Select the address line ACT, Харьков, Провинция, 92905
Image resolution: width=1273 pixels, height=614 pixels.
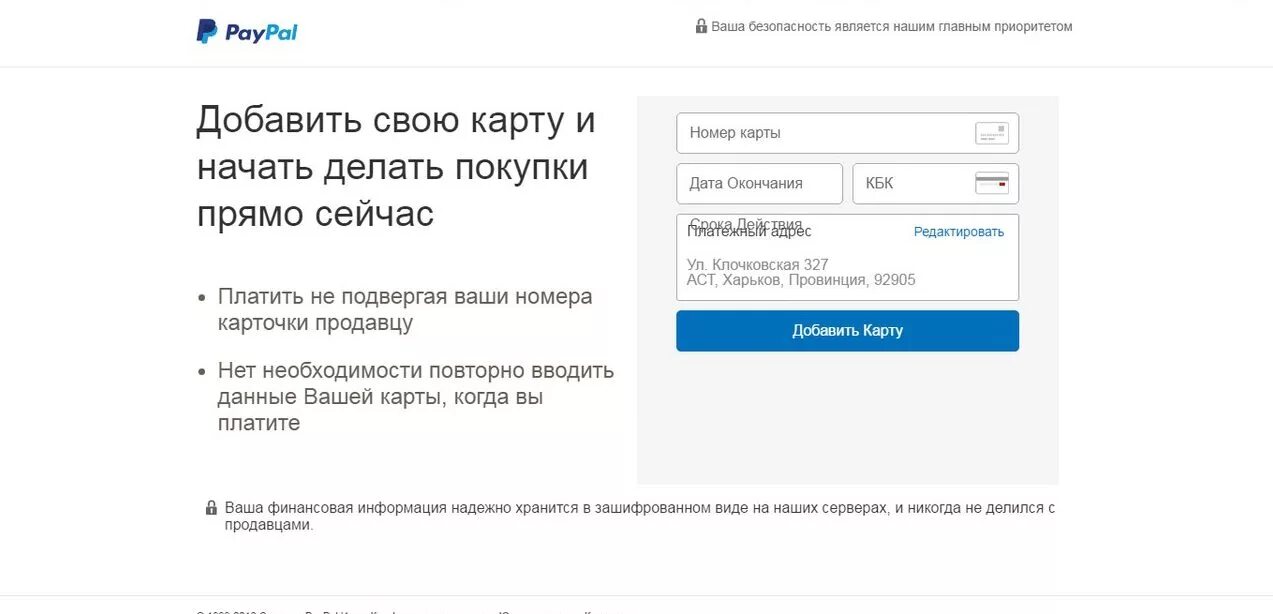click(801, 280)
